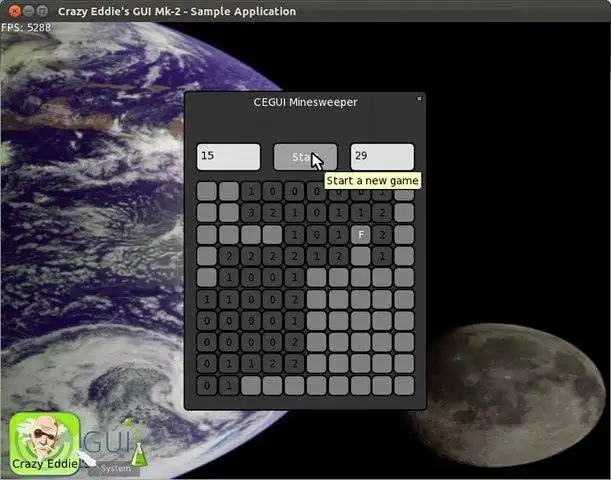Click the 2 cell directly right of the F flag
Viewport: 611px width, 480px height.
pos(382,235)
